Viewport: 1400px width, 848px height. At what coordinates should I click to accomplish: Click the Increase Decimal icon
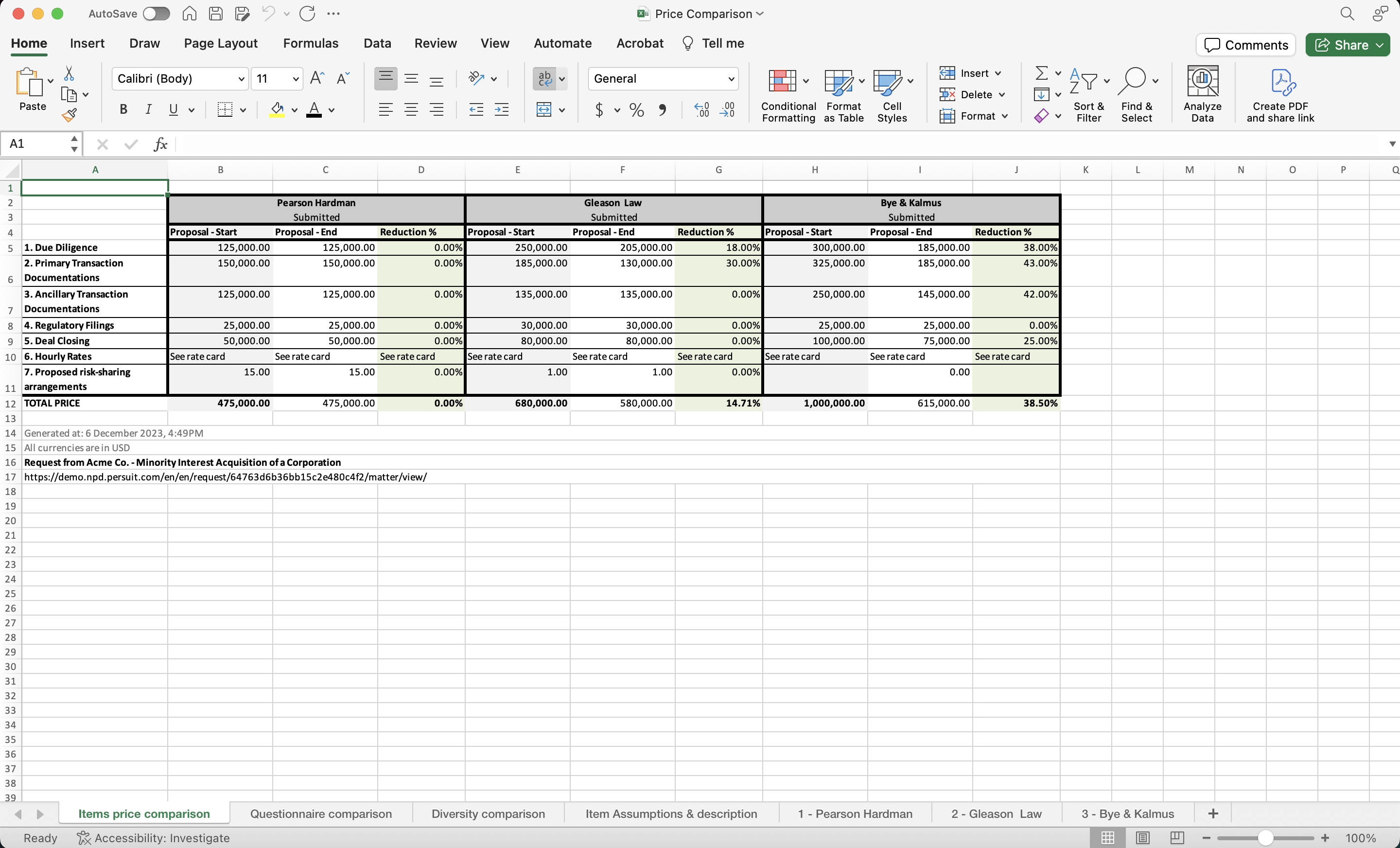[702, 110]
